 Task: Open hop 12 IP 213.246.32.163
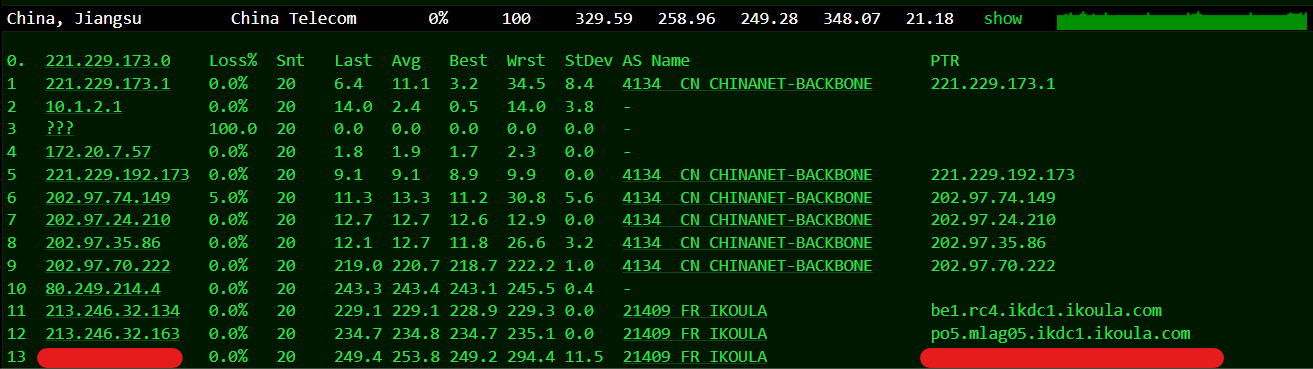[113, 334]
